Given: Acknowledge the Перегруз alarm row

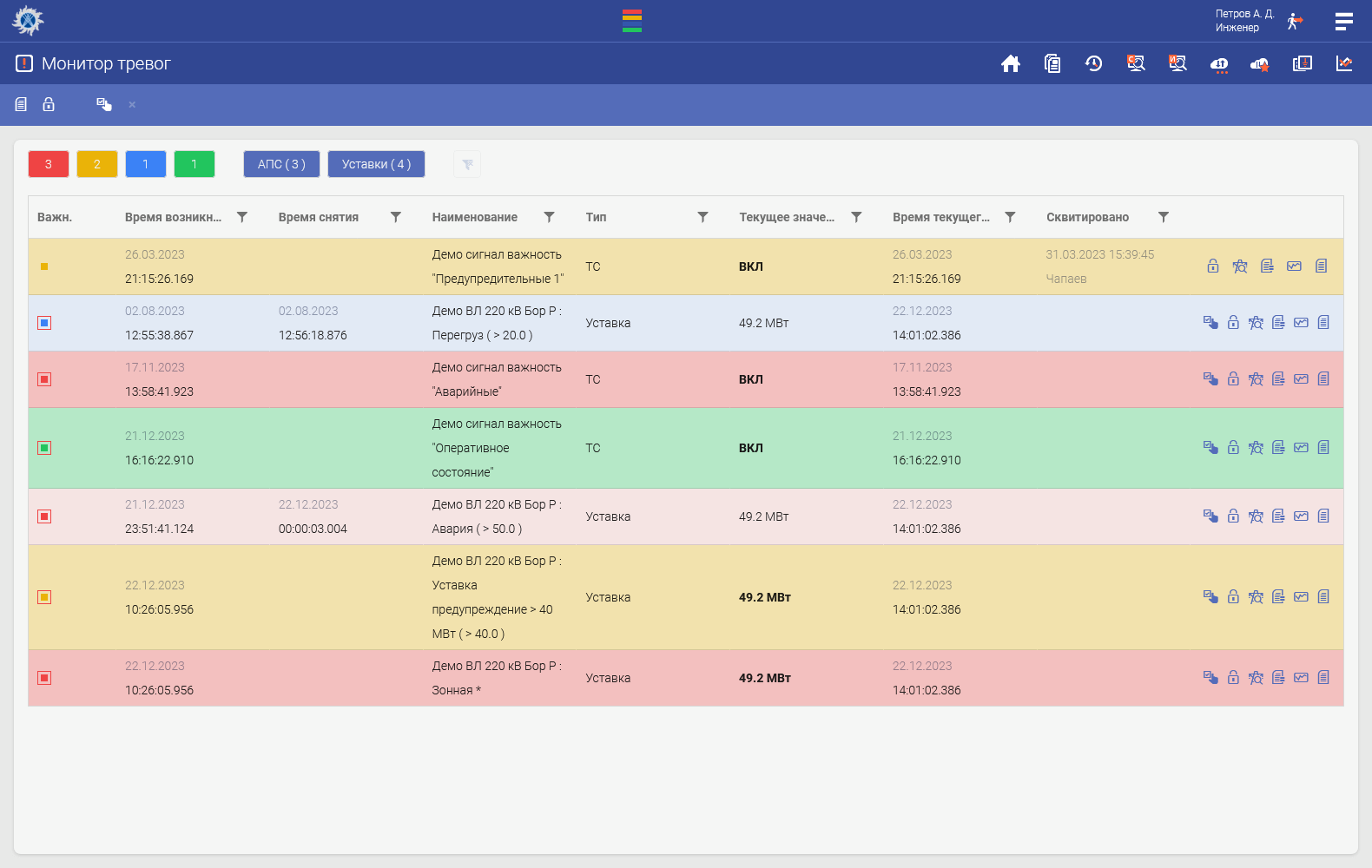Looking at the screenshot, I should coord(1210,323).
